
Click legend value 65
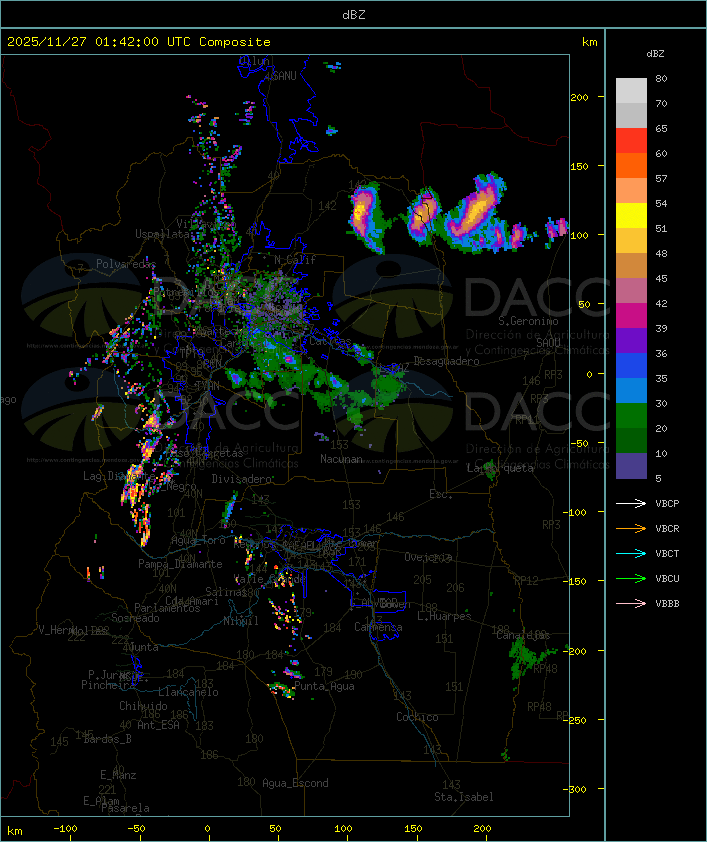coord(661,128)
